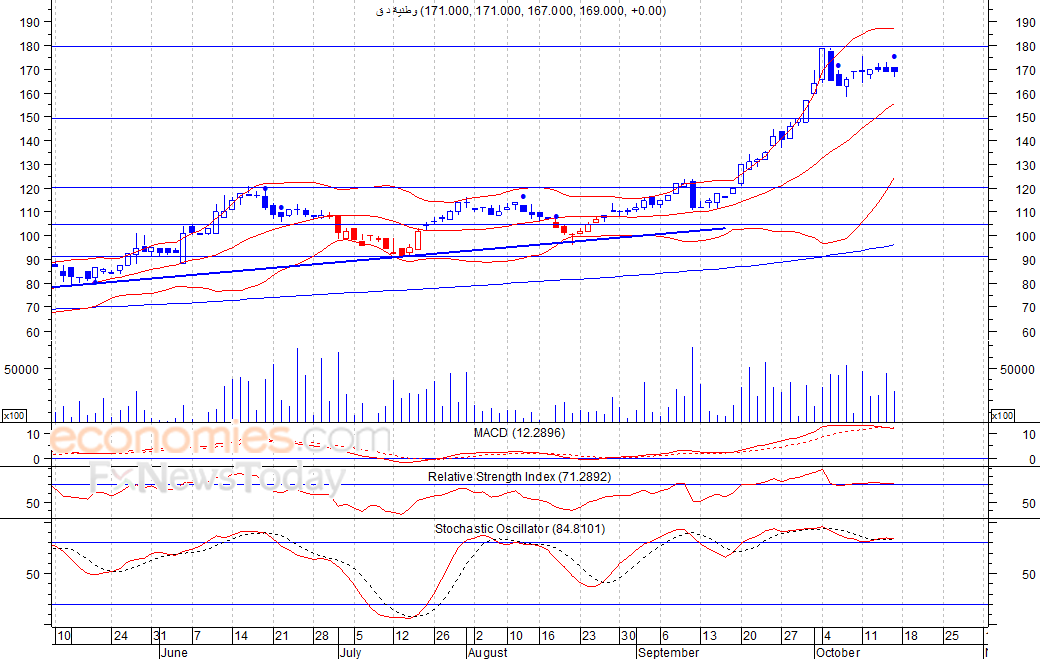
Task: Click the price header showing 171.000, 169.000
Action: coord(521,10)
